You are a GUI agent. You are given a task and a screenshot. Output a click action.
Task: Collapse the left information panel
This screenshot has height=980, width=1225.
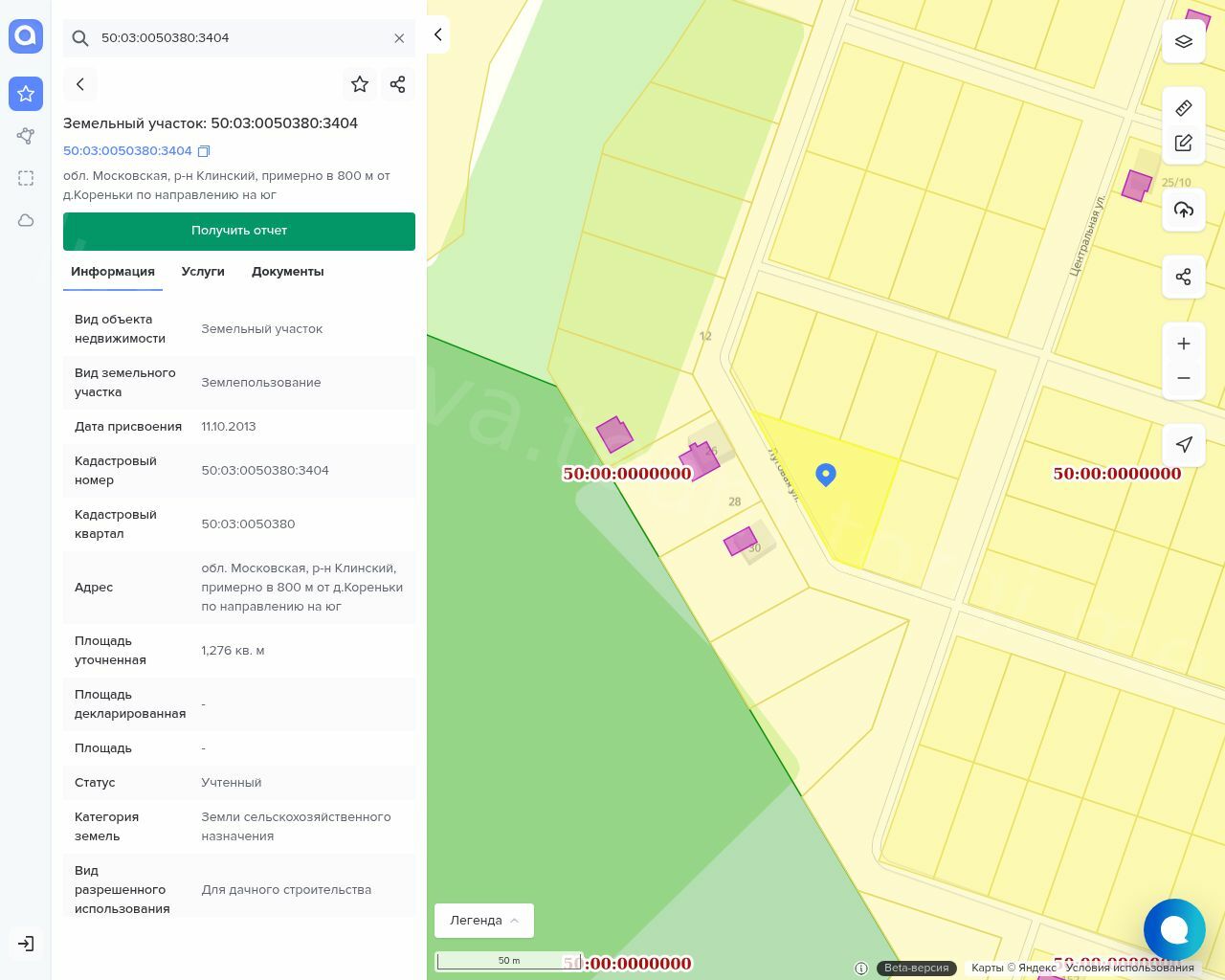pyautogui.click(x=437, y=34)
